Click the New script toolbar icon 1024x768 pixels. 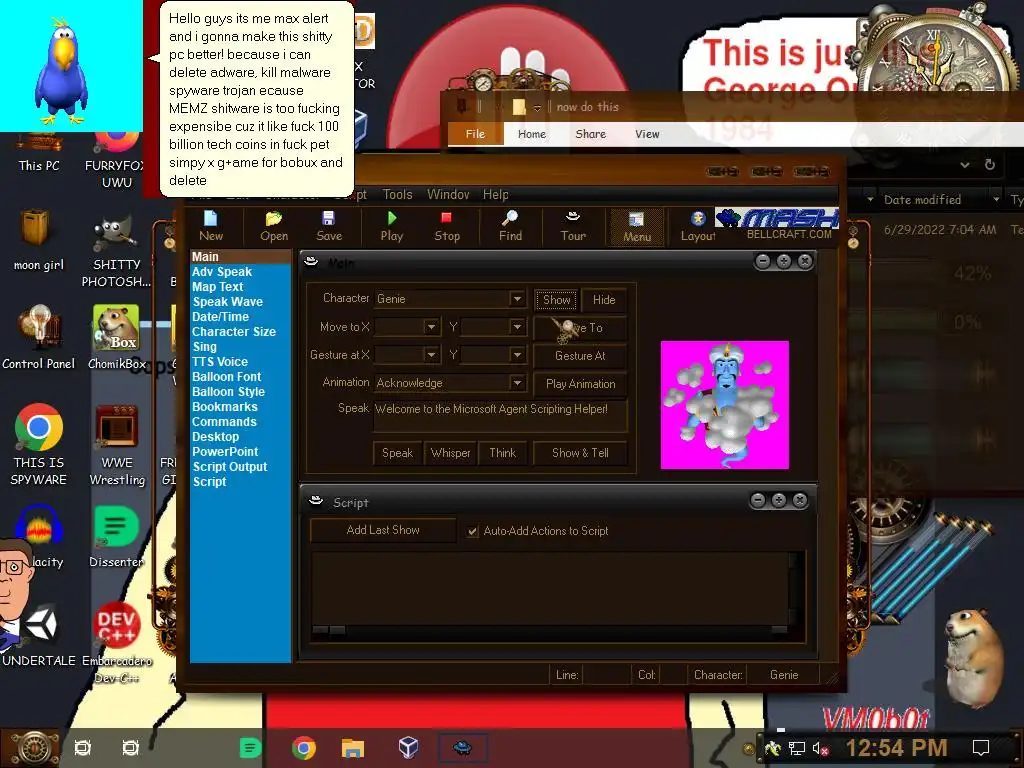[x=211, y=227]
